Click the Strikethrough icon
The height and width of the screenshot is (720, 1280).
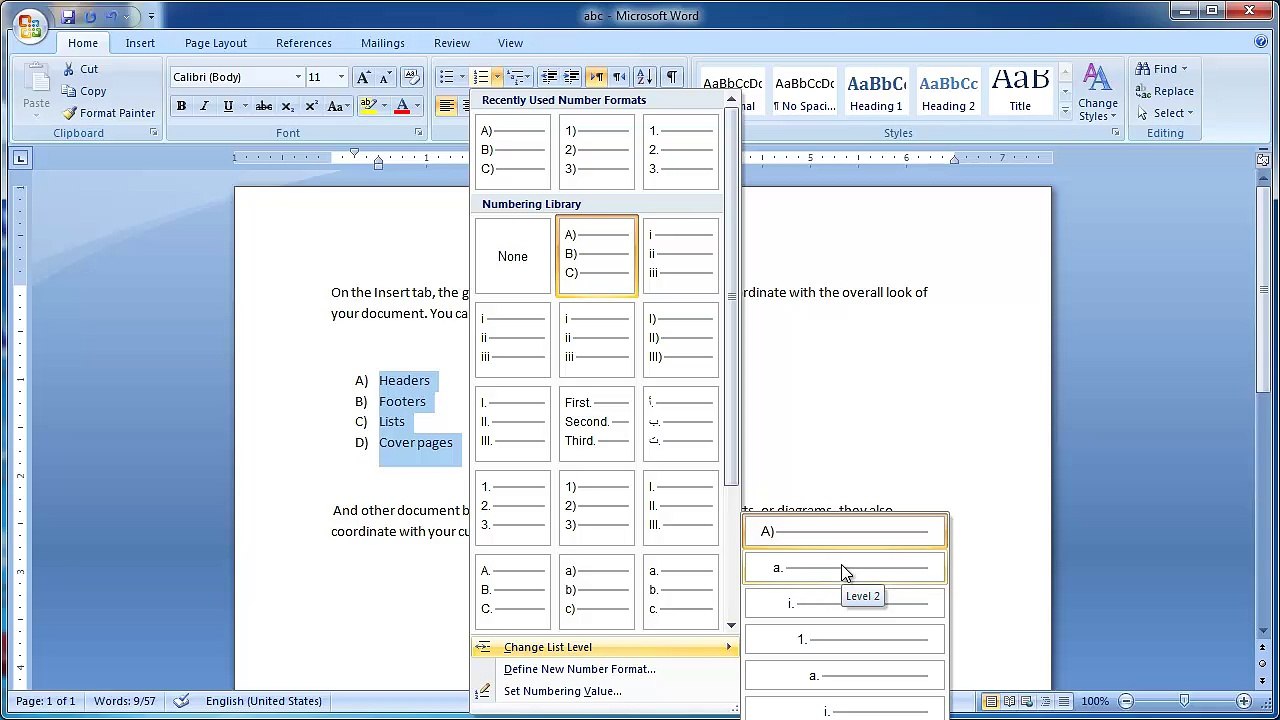[263, 106]
